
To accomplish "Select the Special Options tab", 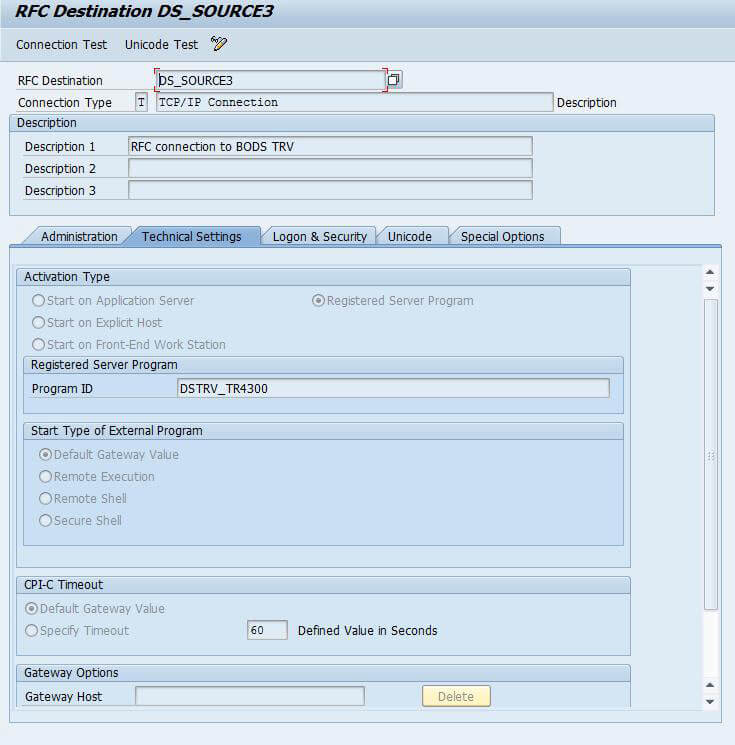I will [502, 237].
